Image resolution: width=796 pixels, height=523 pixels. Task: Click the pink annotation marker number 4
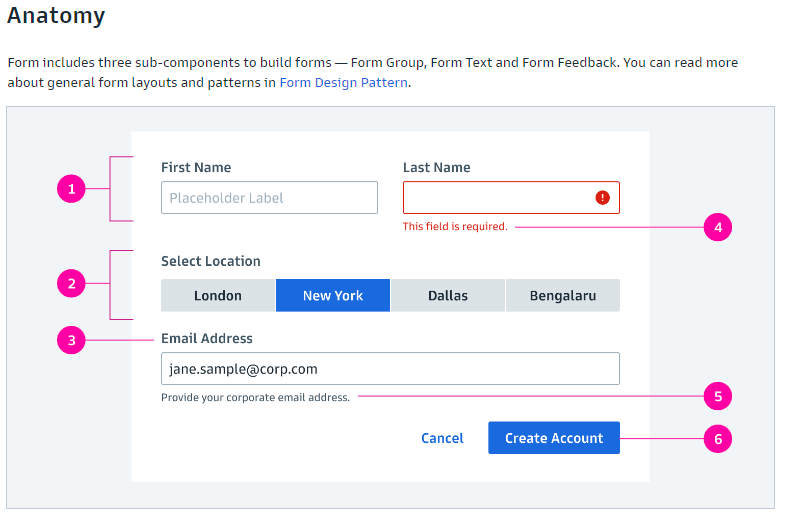pos(718,228)
